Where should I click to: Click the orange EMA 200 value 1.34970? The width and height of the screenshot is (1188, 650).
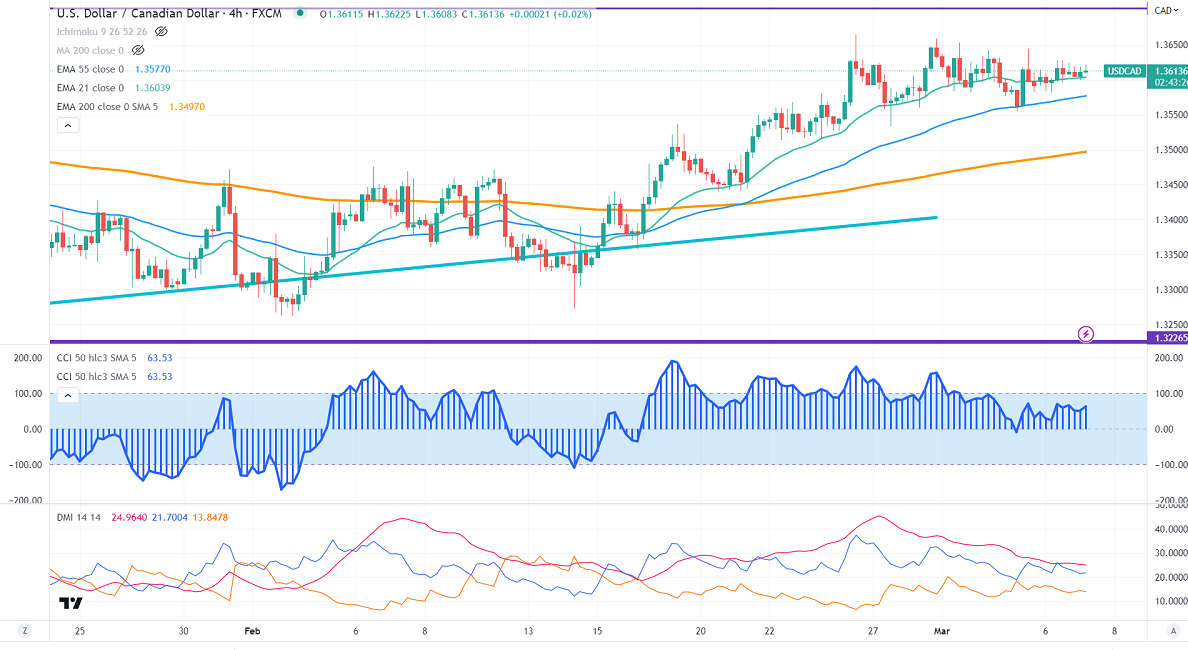[x=188, y=106]
